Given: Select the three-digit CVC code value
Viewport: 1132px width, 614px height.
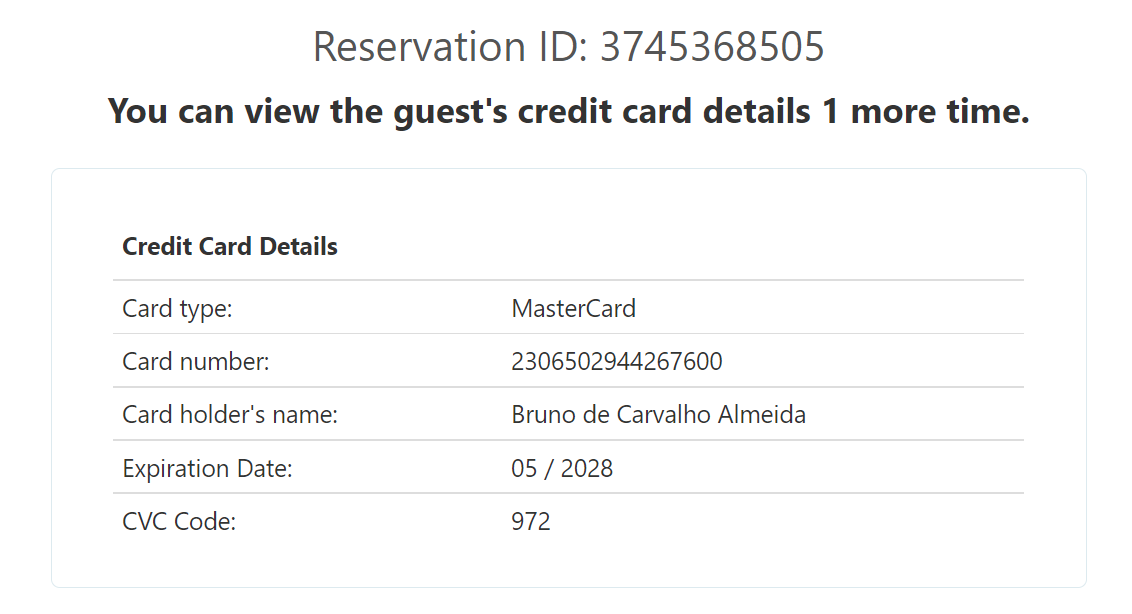Looking at the screenshot, I should [531, 521].
